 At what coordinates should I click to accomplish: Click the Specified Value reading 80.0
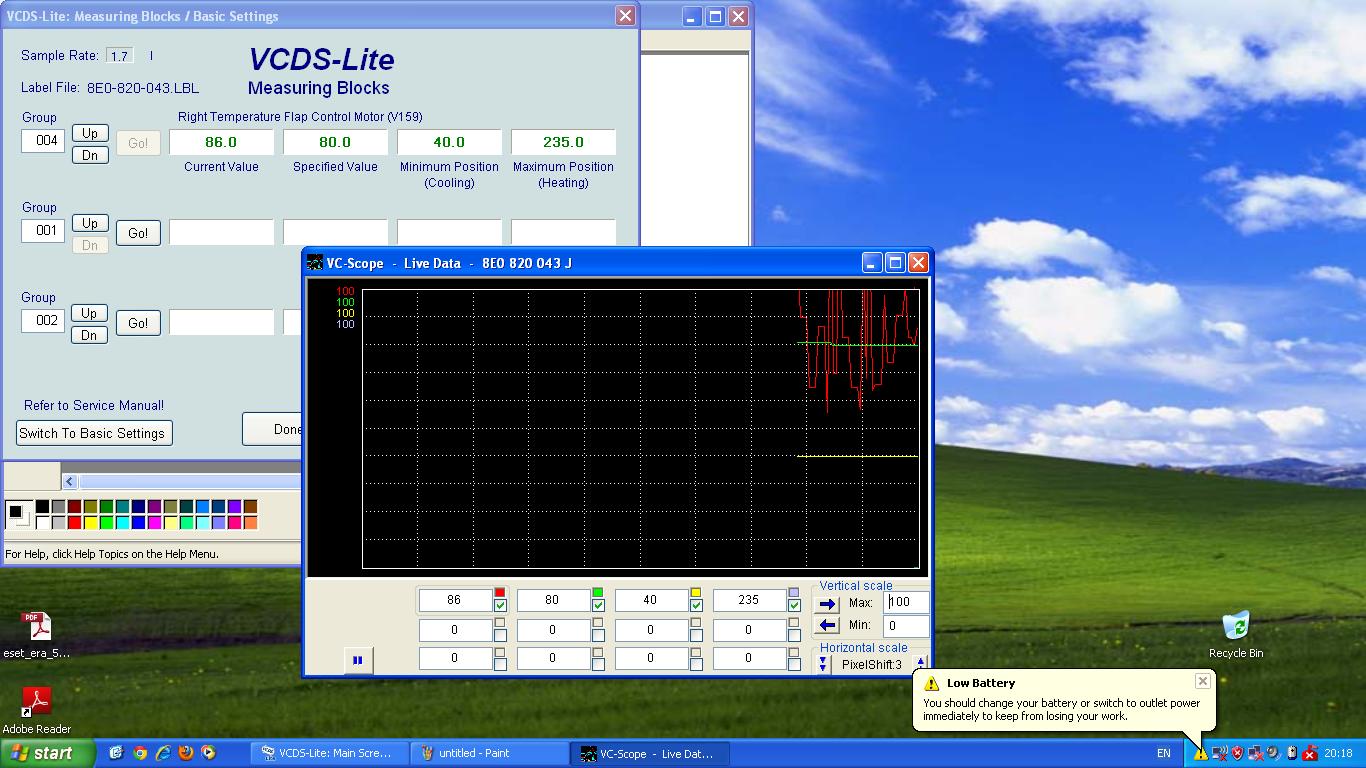point(335,142)
